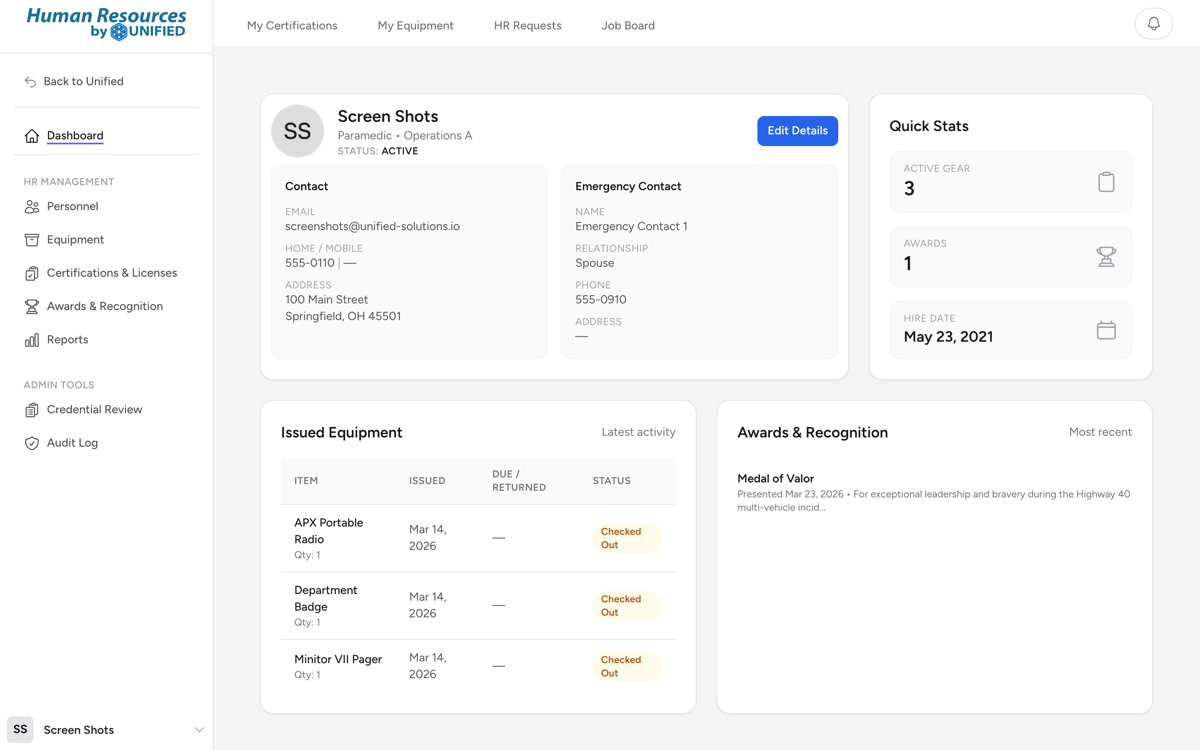Click the Latest activity label

point(638,432)
